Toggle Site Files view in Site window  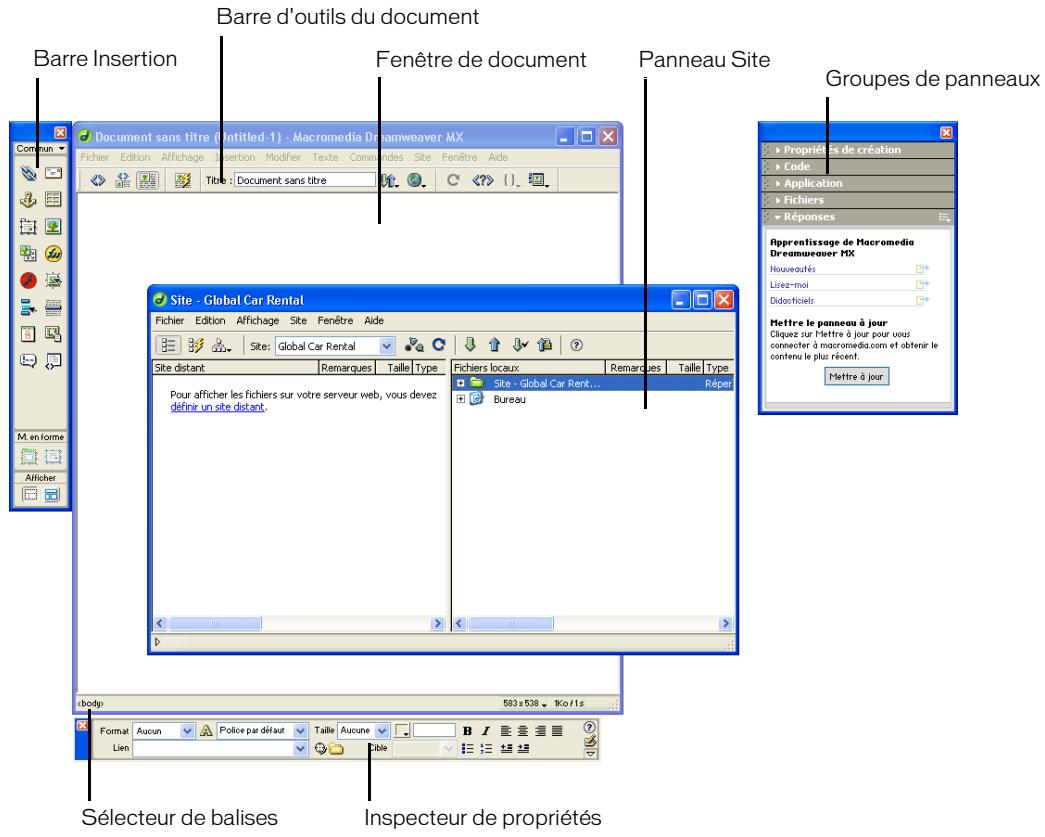pos(168,345)
